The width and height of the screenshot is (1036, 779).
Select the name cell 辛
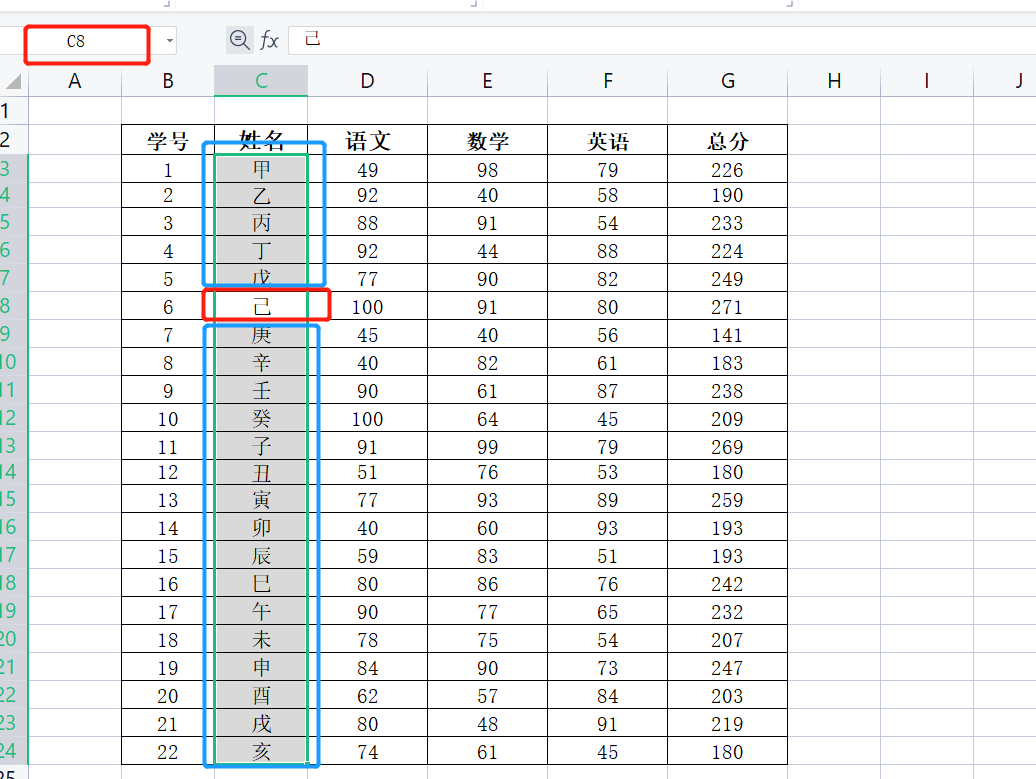[261, 362]
